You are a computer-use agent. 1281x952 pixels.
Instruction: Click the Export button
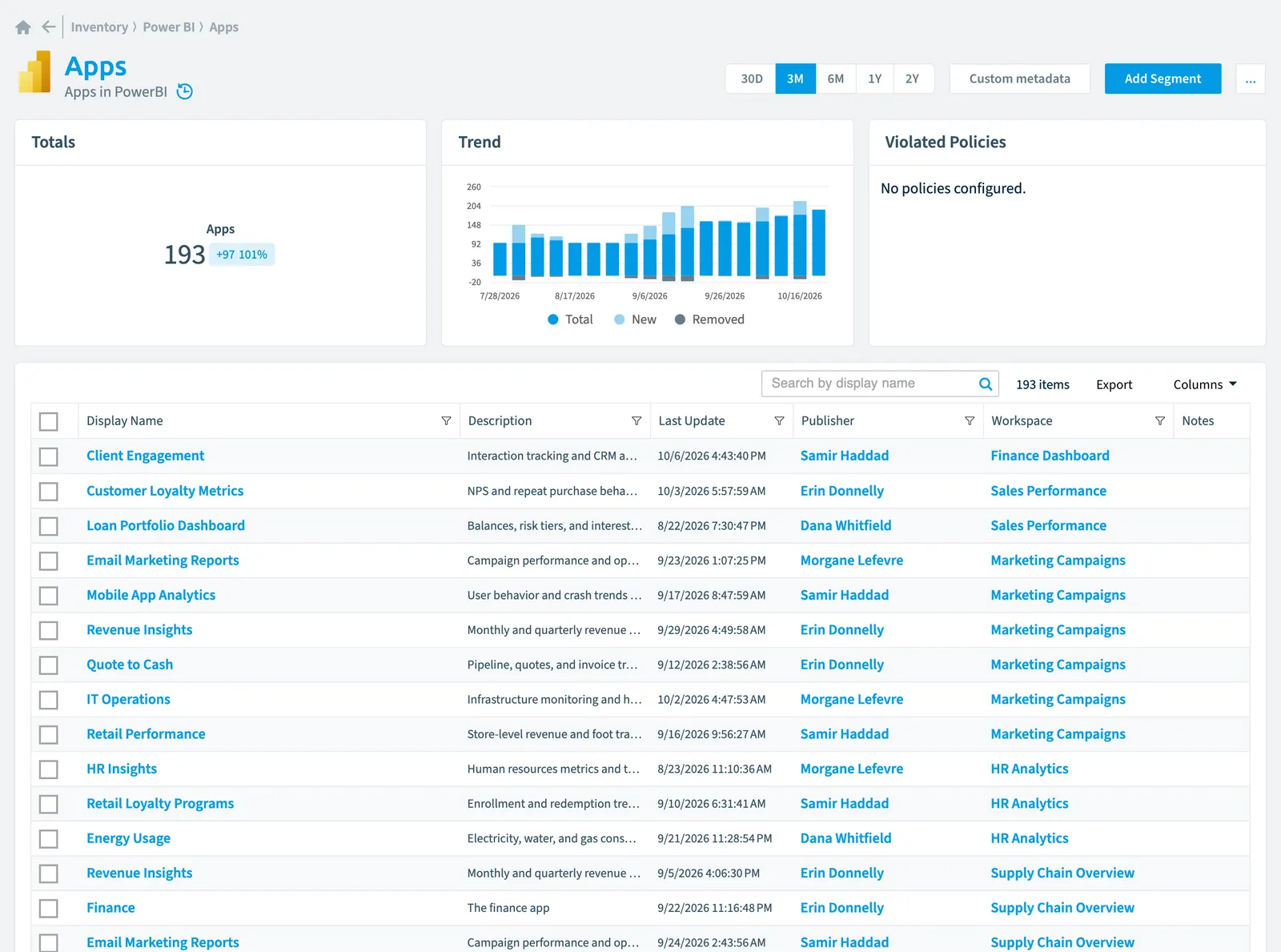pyautogui.click(x=1114, y=384)
